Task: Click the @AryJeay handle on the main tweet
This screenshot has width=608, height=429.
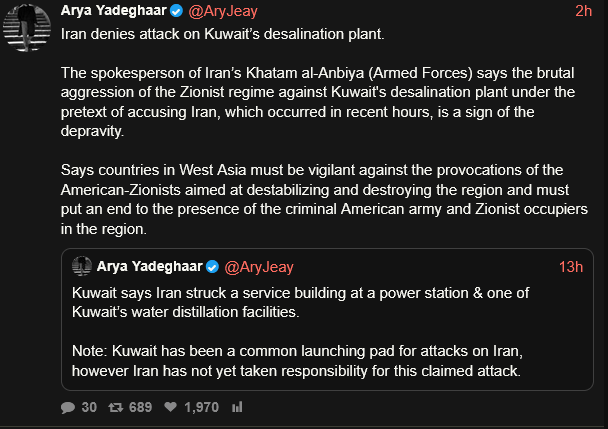Action: (222, 12)
